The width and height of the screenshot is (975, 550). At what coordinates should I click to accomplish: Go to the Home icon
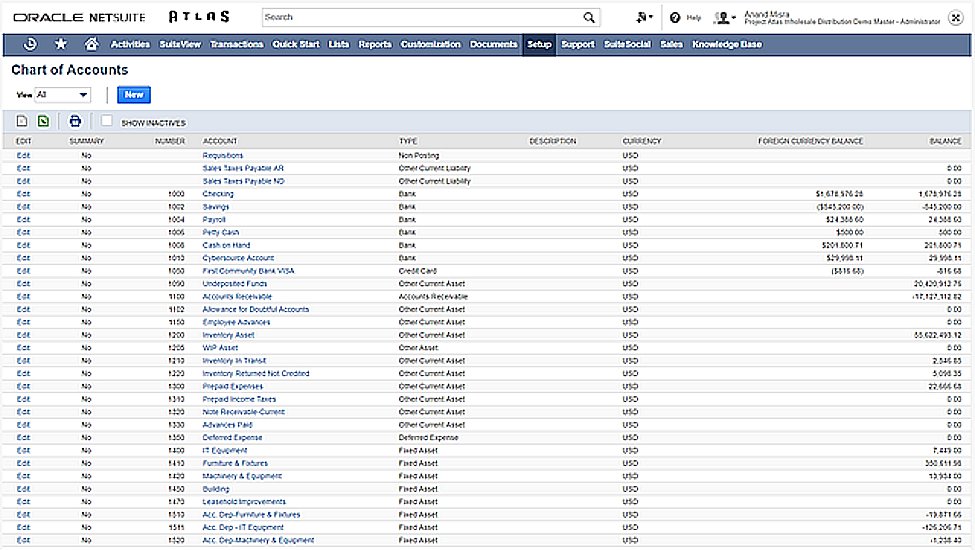point(91,44)
